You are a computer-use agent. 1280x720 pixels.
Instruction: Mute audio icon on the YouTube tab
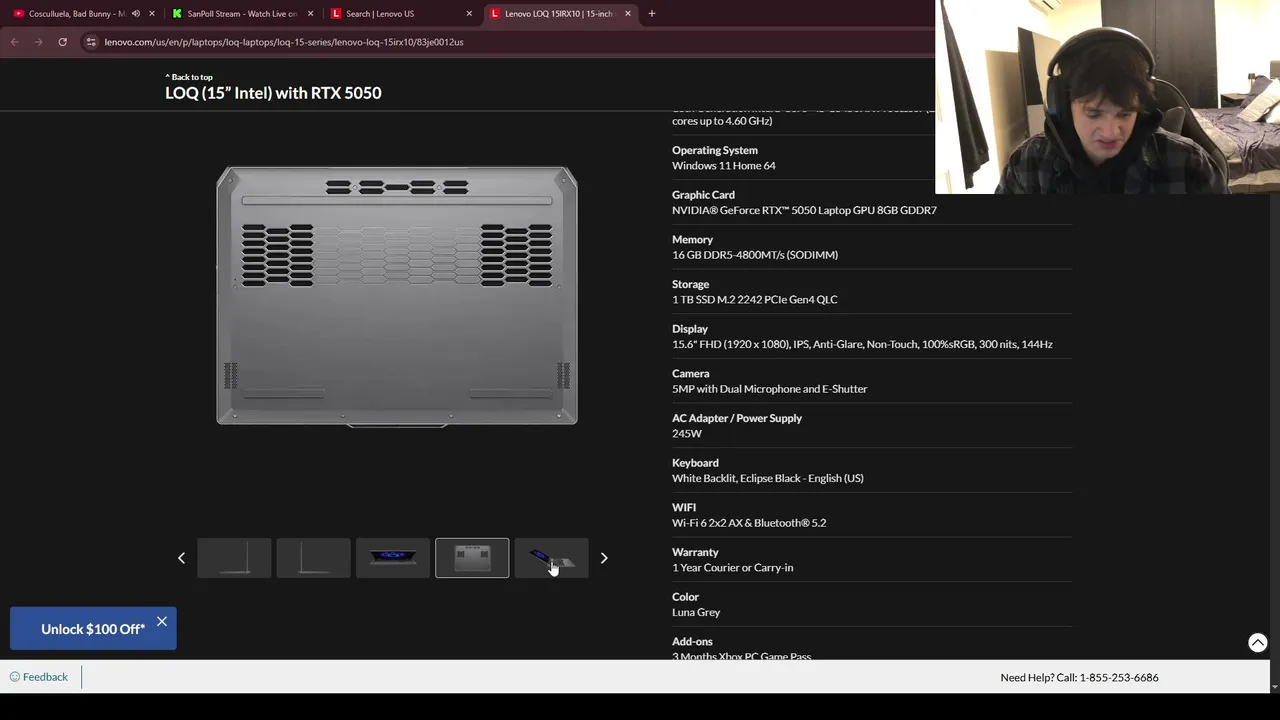click(x=136, y=14)
